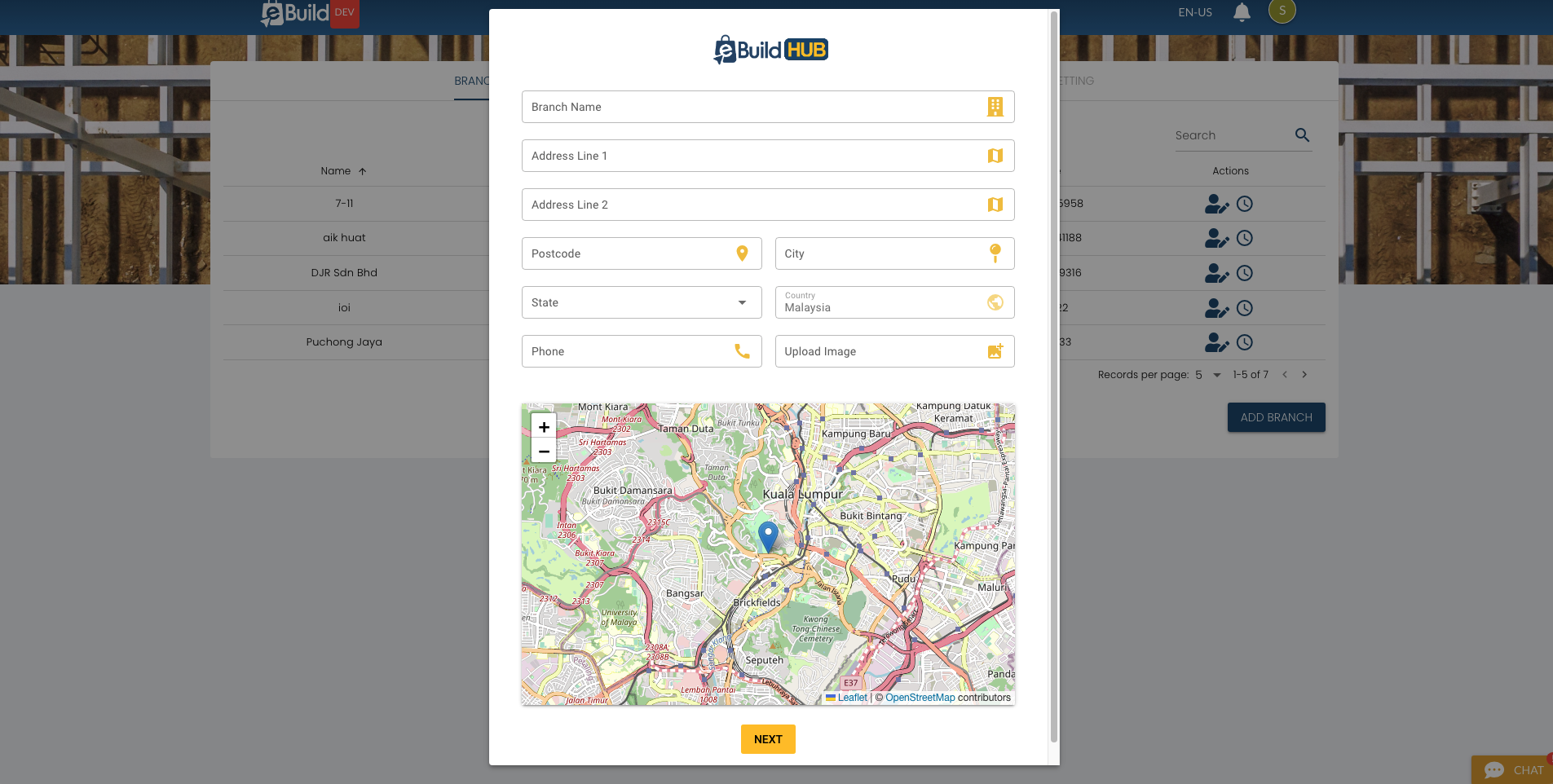Click the notification bell icon
This screenshot has height=784, width=1553.
[1242, 12]
